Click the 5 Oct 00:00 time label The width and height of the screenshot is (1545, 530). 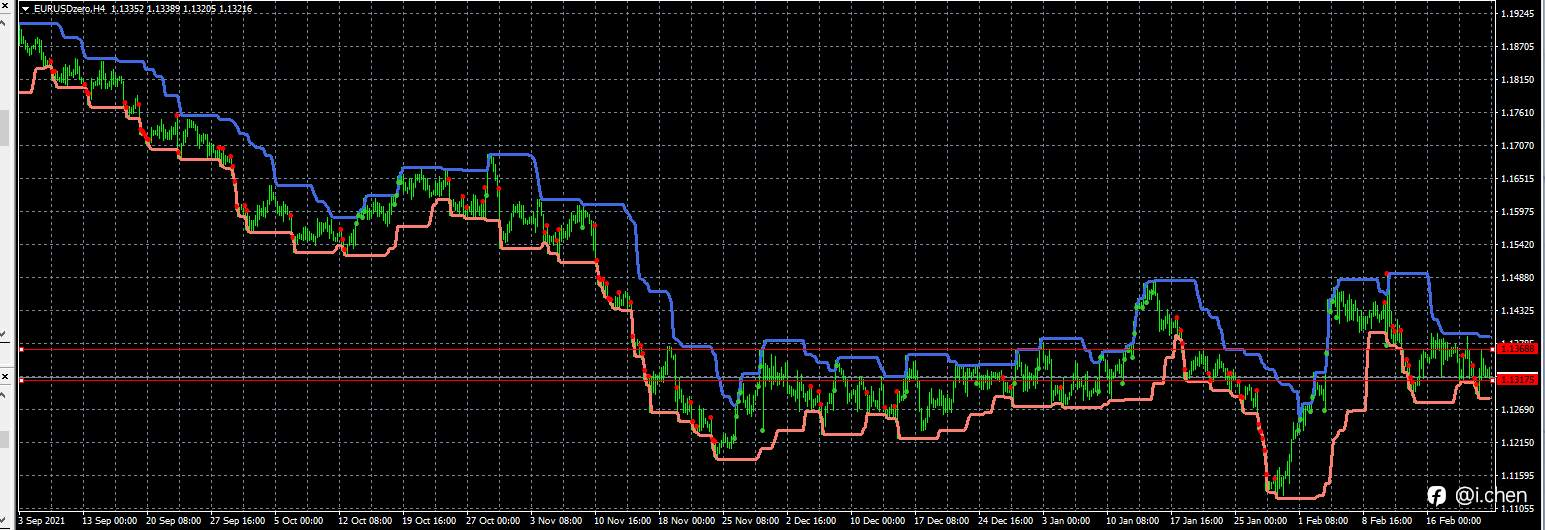pos(299,521)
